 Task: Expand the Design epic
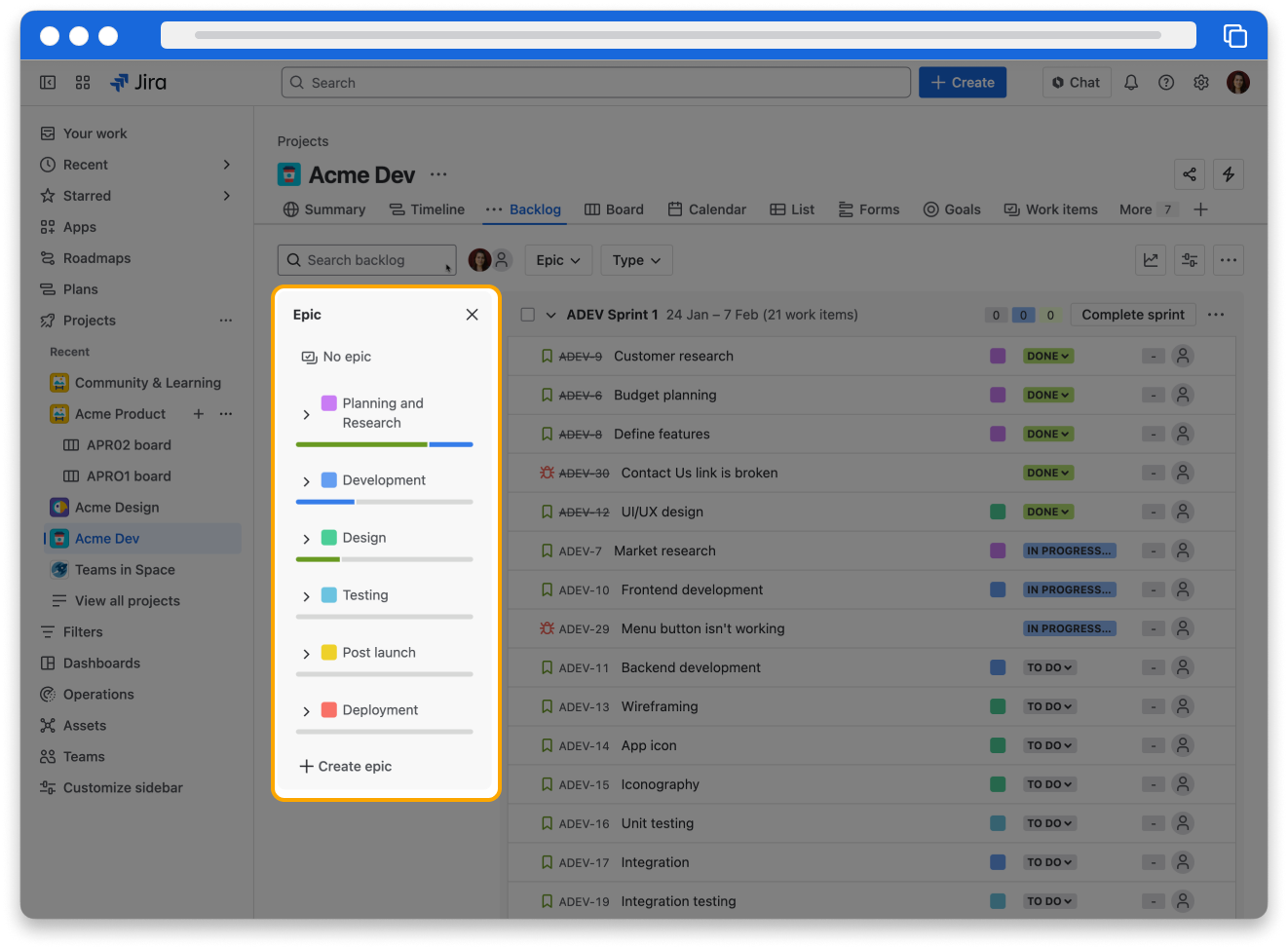[306, 539]
